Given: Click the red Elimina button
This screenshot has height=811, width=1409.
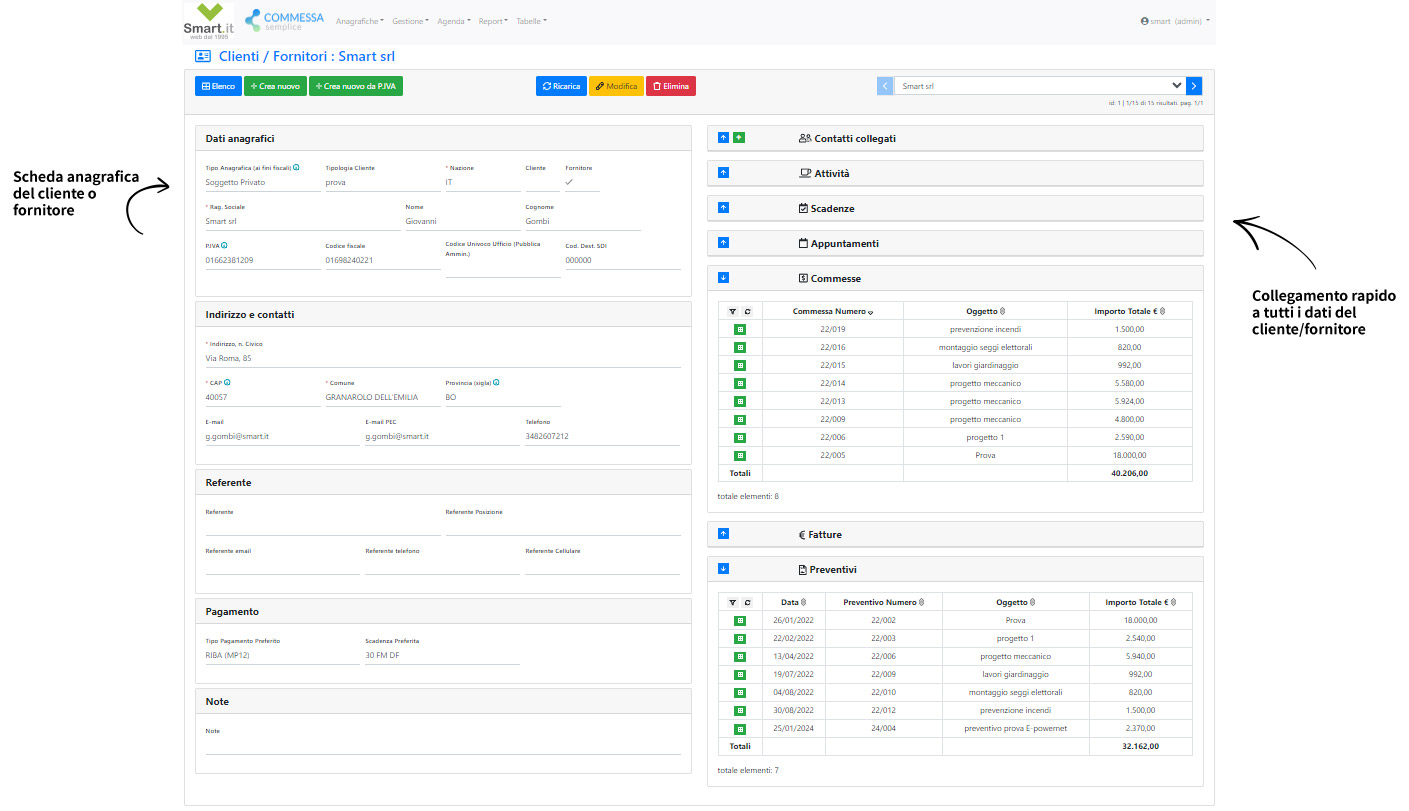Looking at the screenshot, I should pyautogui.click(x=670, y=86).
